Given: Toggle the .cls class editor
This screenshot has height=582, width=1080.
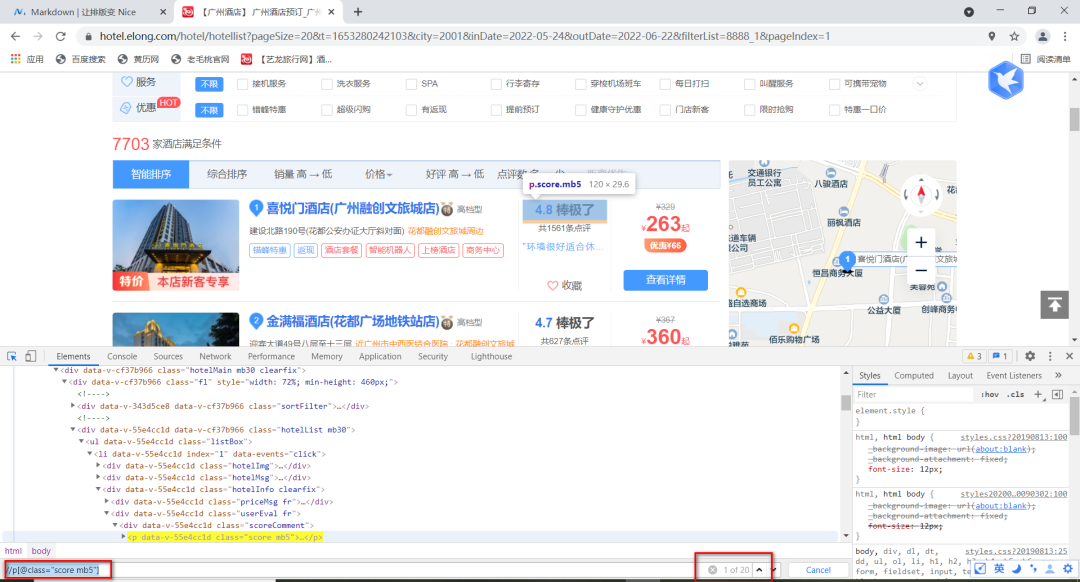Looking at the screenshot, I should point(1015,395).
